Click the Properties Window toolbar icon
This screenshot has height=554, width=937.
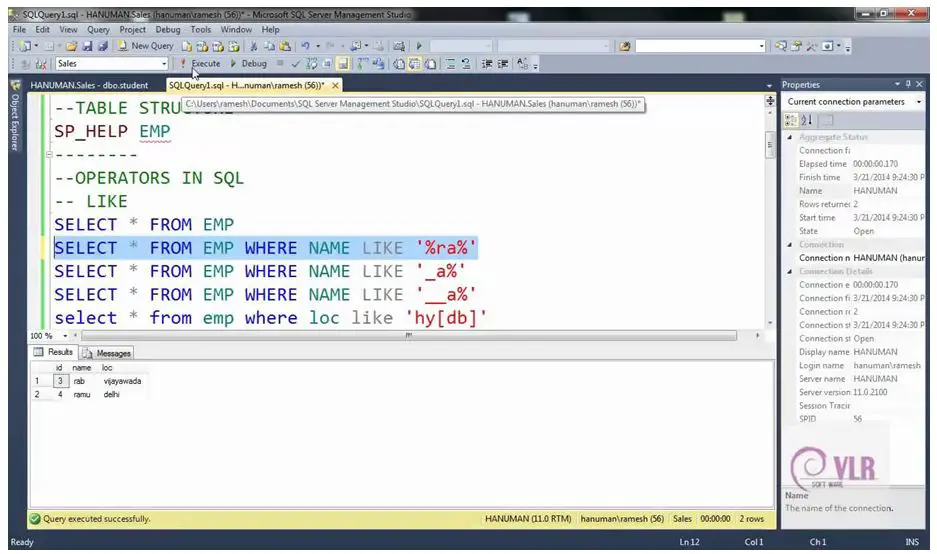[796, 46]
